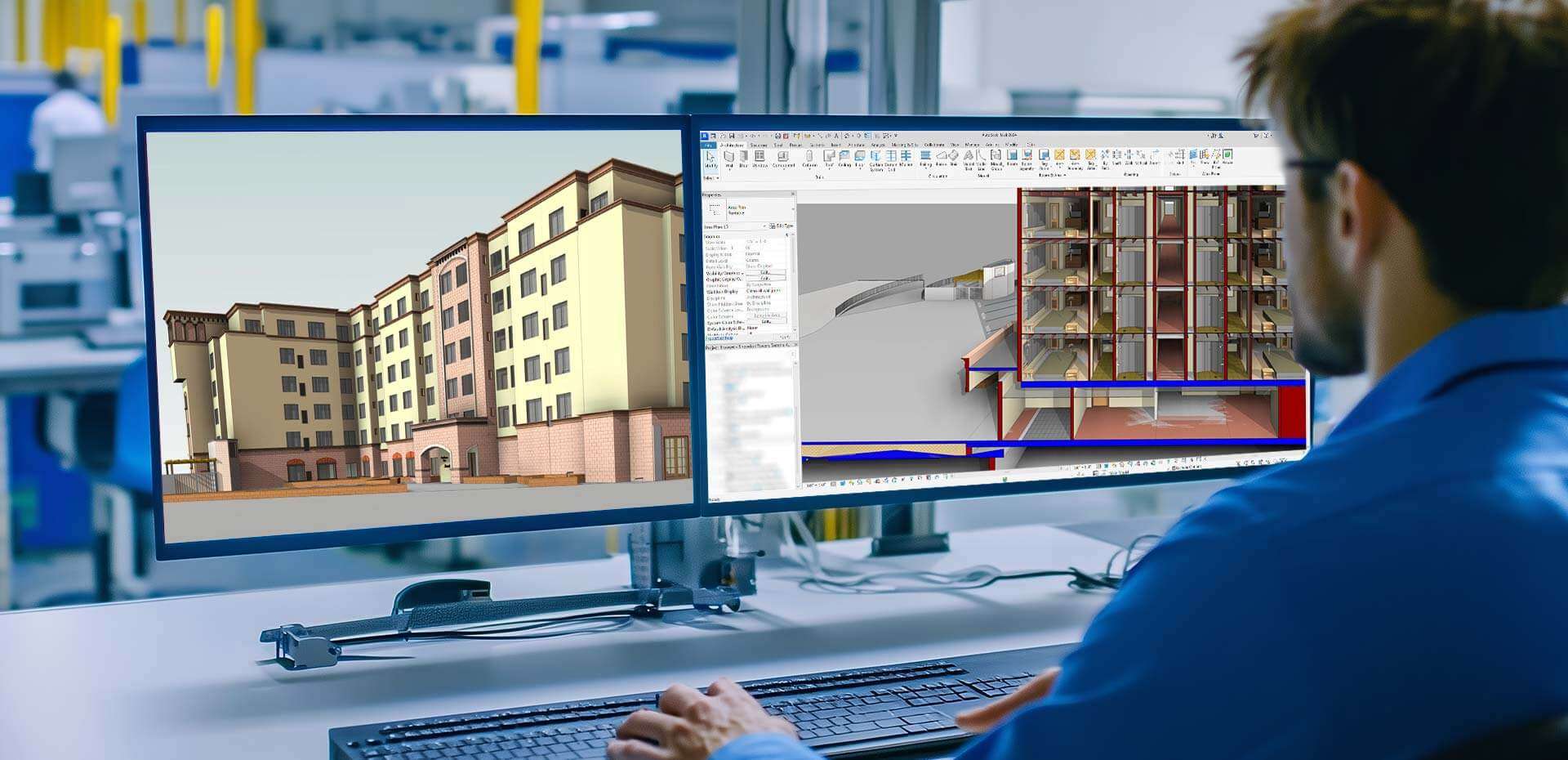Select the Room Separator tool
1568x760 pixels.
(x=1027, y=161)
